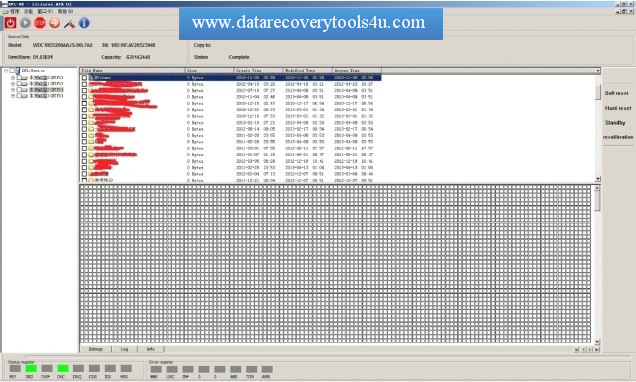This screenshot has width=636, height=382.
Task: Click the gray play toolbar icon
Action: click(x=26, y=23)
